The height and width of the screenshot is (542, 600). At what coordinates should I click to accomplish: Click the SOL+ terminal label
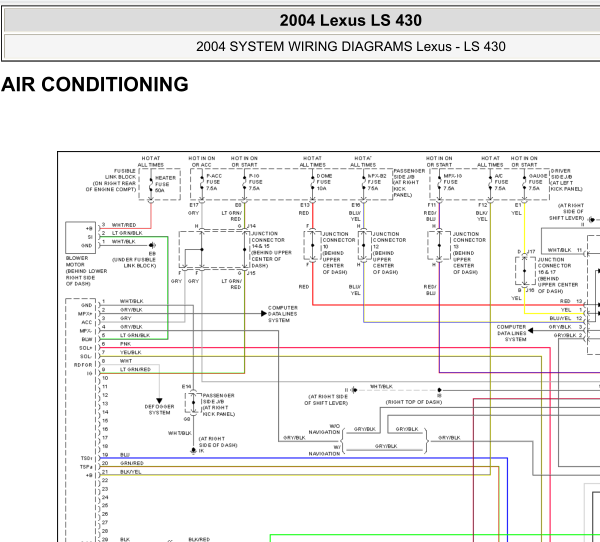[x=86, y=348]
